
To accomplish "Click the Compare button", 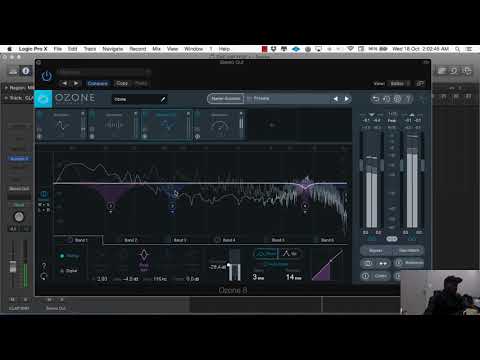I will 98,83.
